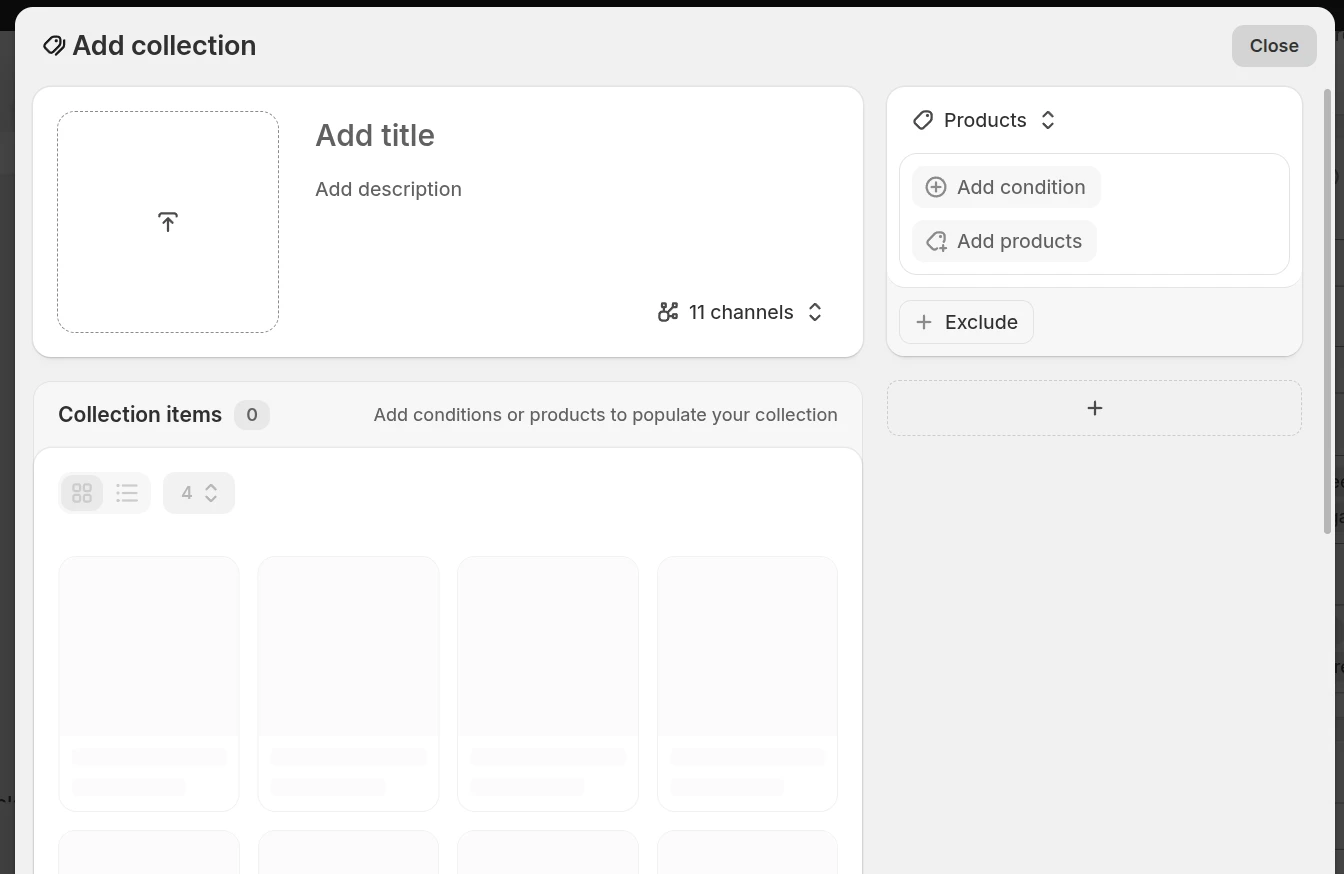Switch to list view layout
Image resolution: width=1344 pixels, height=874 pixels.
[127, 493]
